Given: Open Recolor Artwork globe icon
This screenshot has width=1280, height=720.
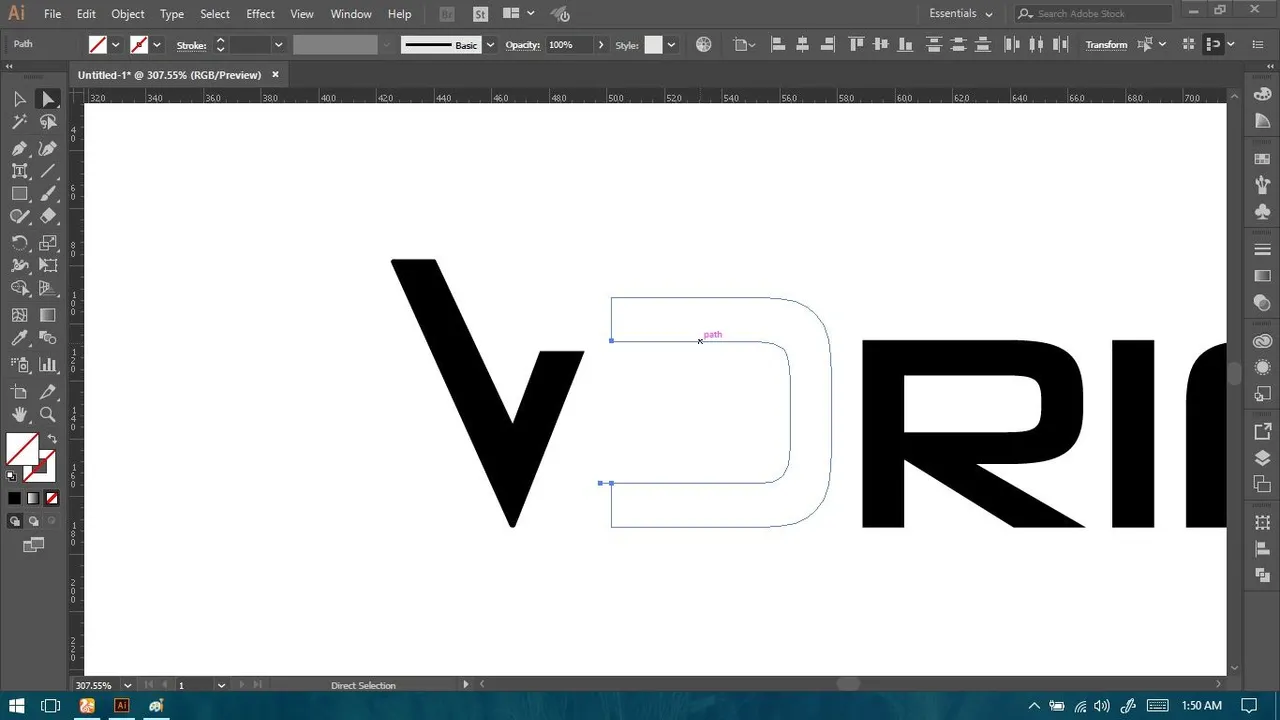Looking at the screenshot, I should point(704,45).
